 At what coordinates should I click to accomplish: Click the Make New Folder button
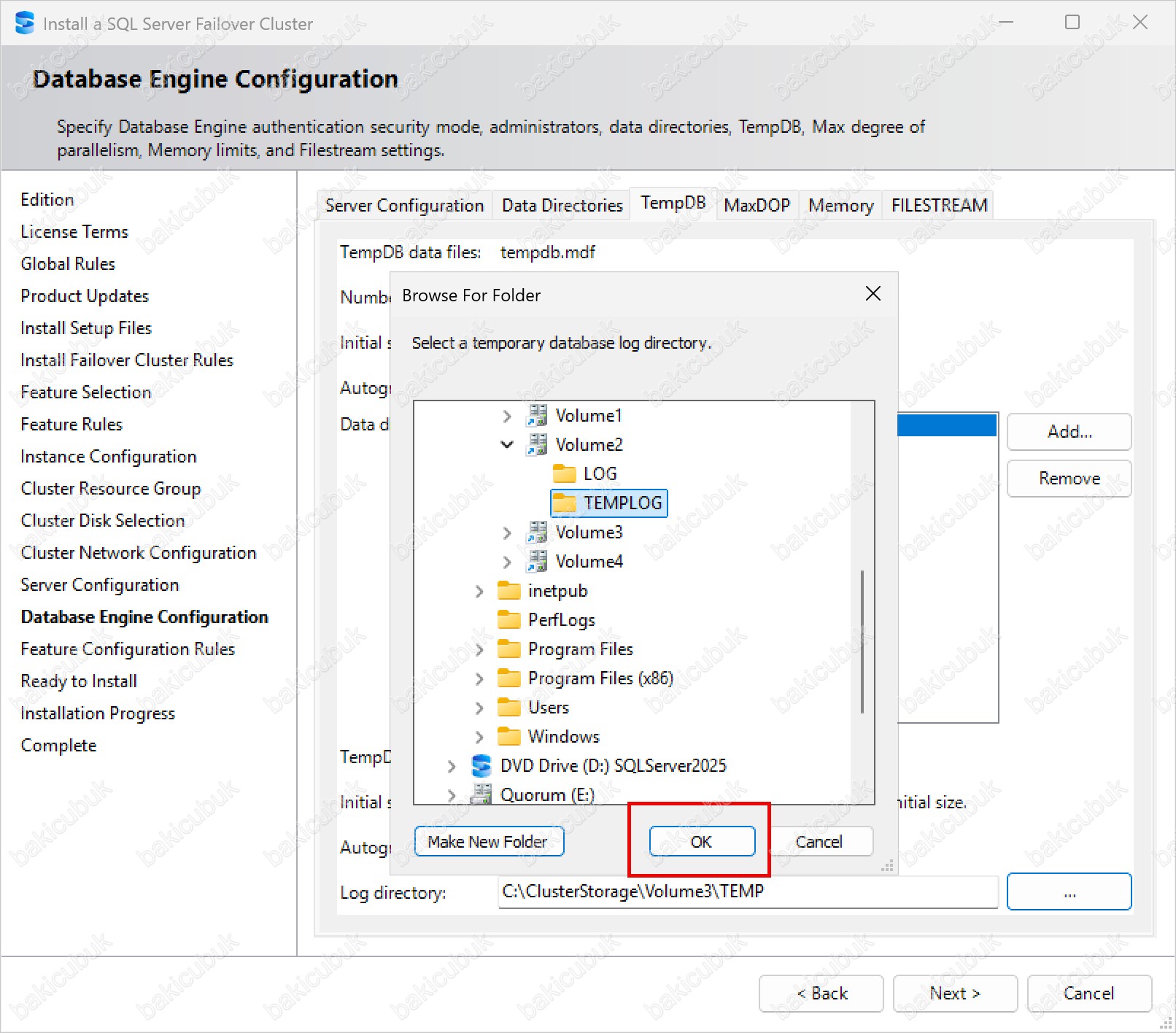(488, 842)
